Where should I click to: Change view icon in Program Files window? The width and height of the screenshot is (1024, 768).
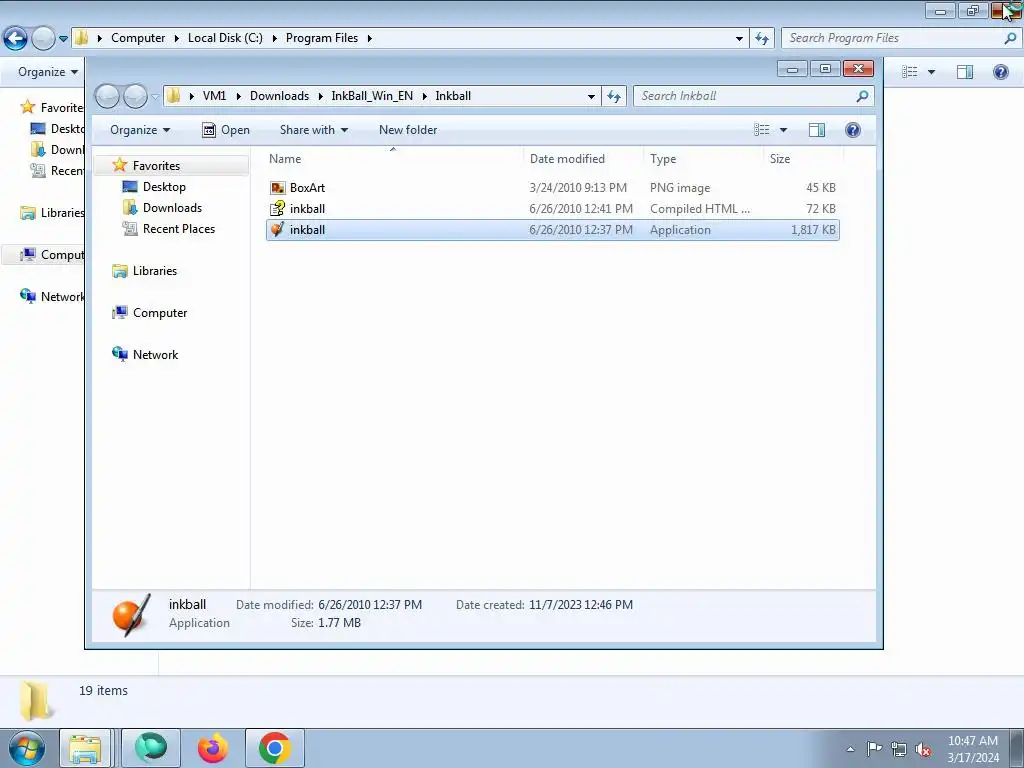pos(910,72)
